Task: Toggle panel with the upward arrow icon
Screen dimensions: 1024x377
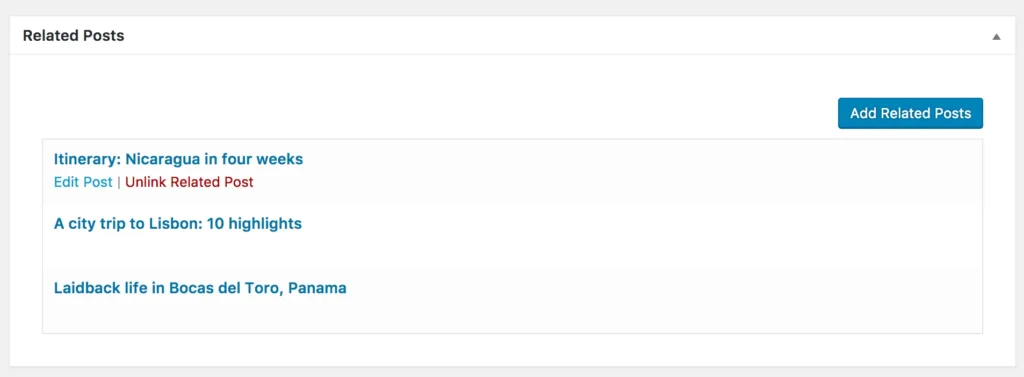Action: tap(996, 37)
